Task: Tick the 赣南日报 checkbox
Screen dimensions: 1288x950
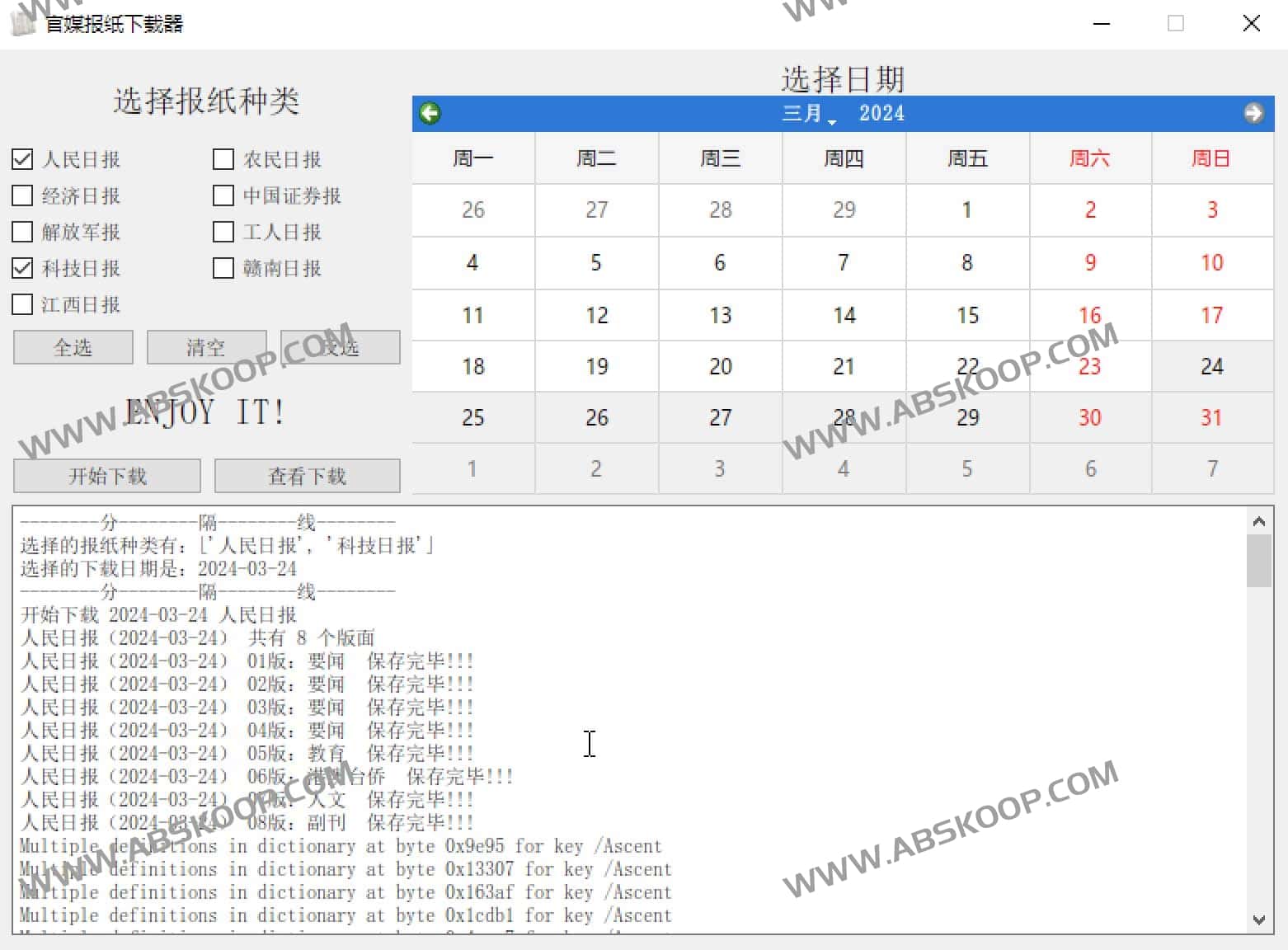Action: tap(223, 268)
